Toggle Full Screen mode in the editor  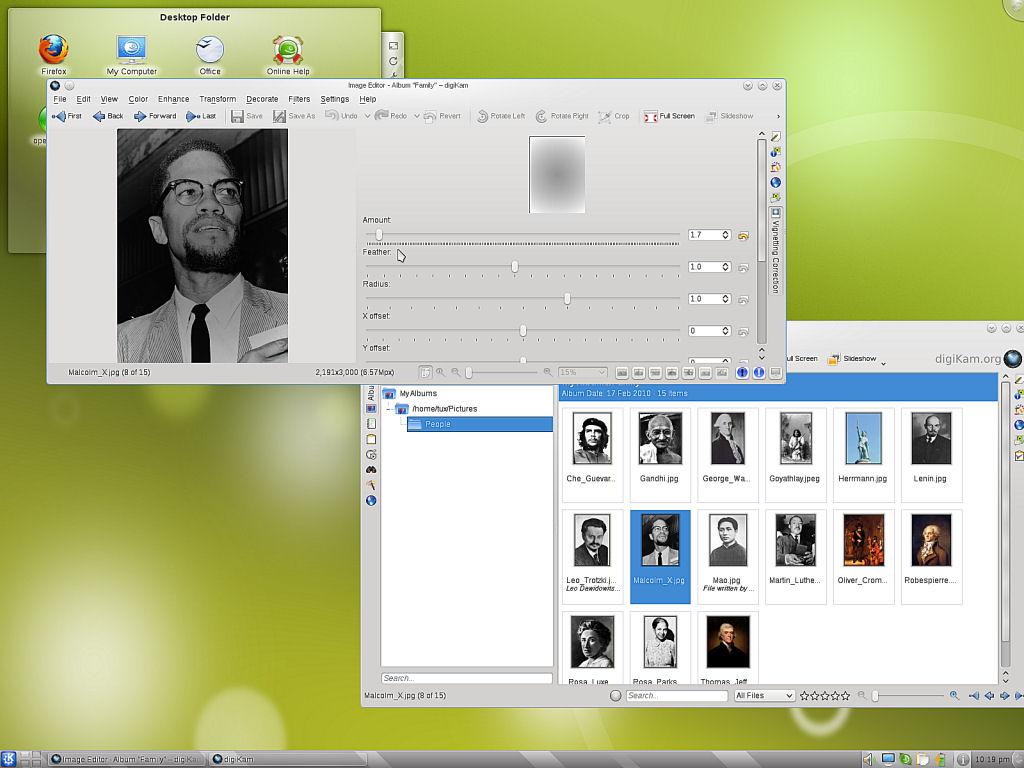pos(668,116)
